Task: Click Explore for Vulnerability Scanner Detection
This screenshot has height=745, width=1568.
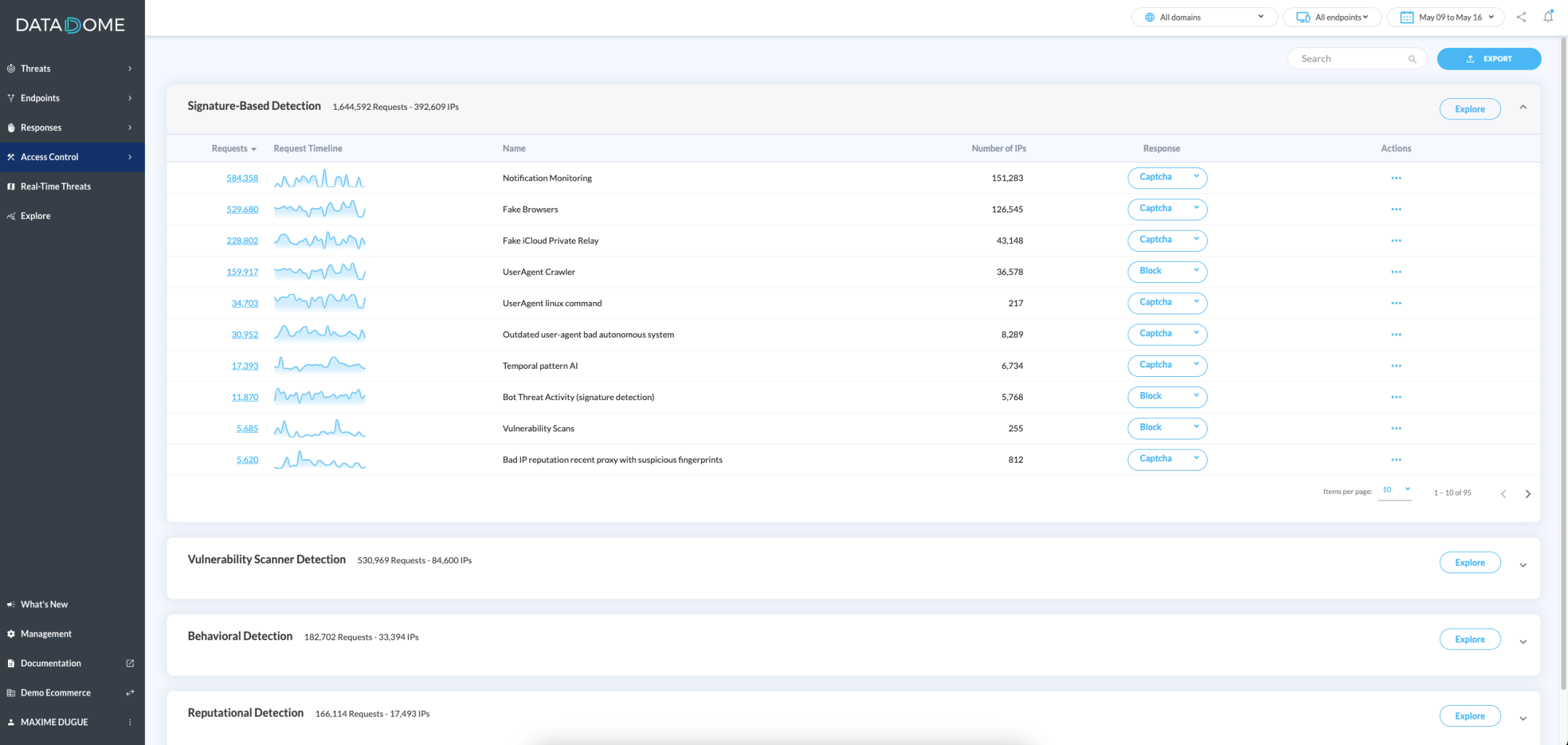Action: click(x=1470, y=562)
